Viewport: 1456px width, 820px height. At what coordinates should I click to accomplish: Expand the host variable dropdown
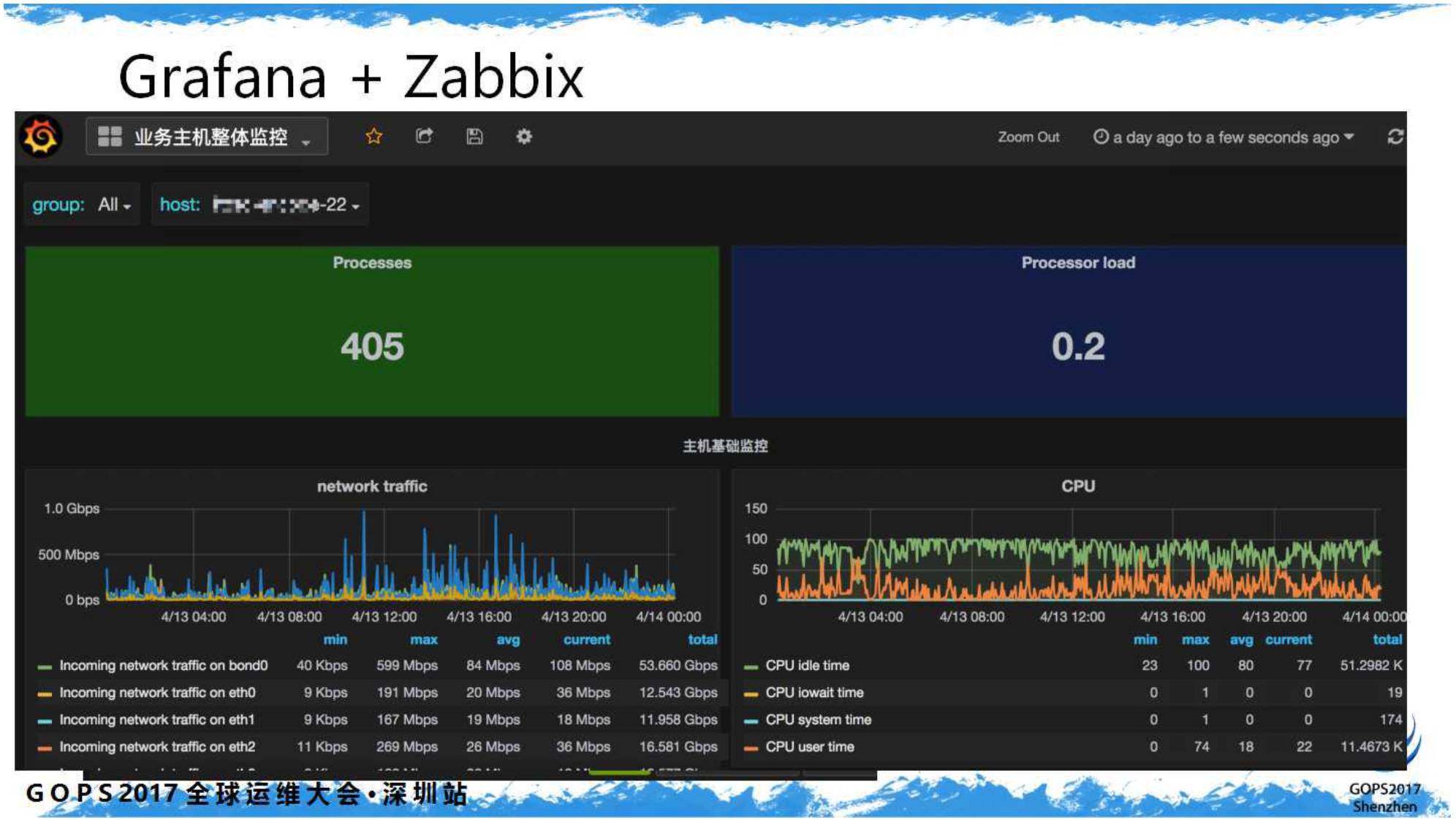[286, 205]
